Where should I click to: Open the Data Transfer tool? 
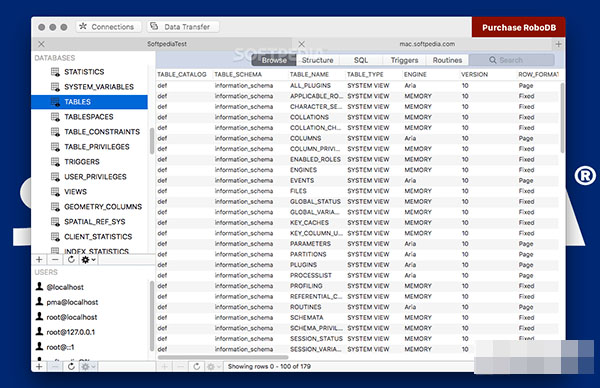coord(183,27)
